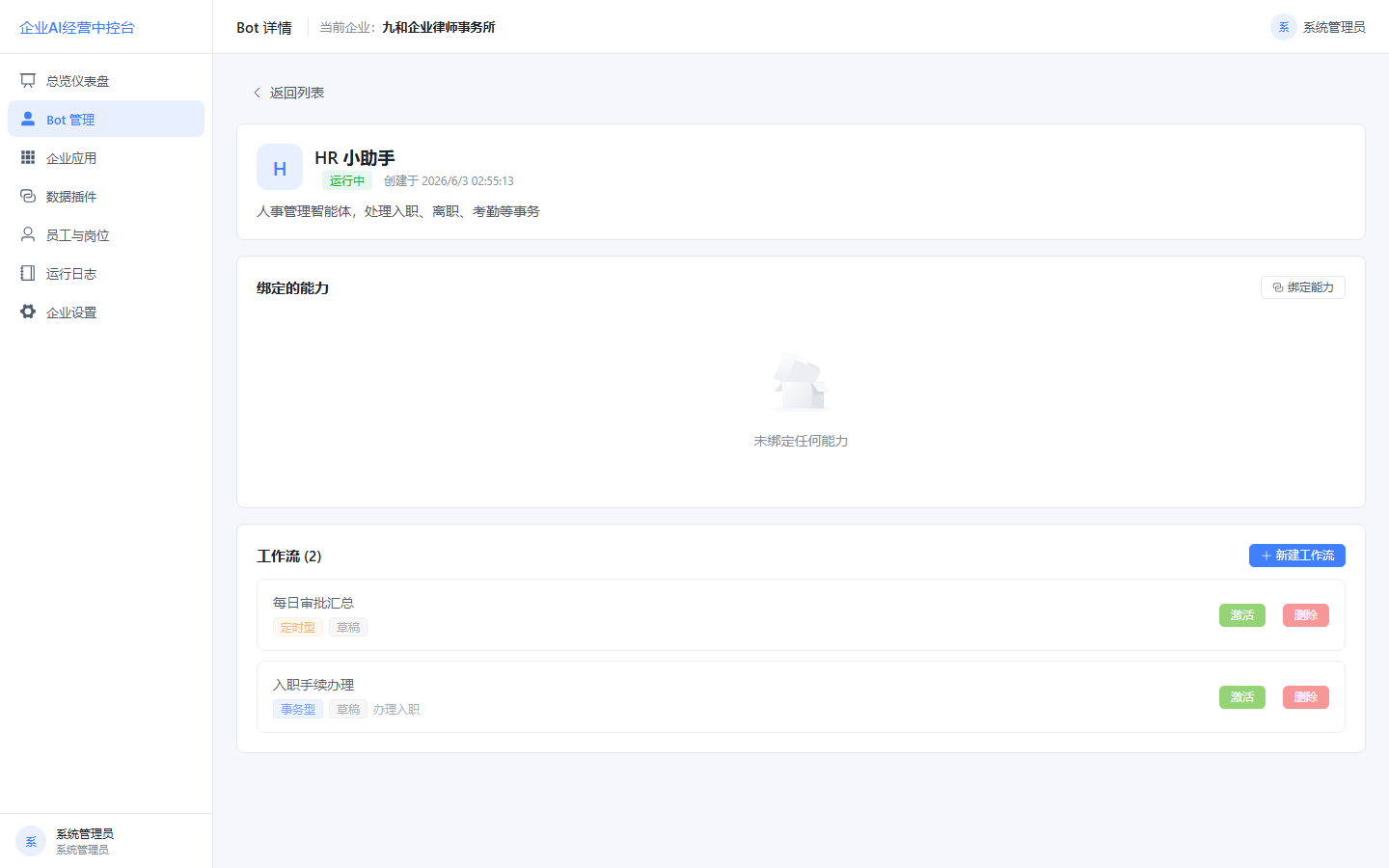Click the empty box illustration 未绑定任何能力
Screen dimensions: 1389x868
pos(801,382)
